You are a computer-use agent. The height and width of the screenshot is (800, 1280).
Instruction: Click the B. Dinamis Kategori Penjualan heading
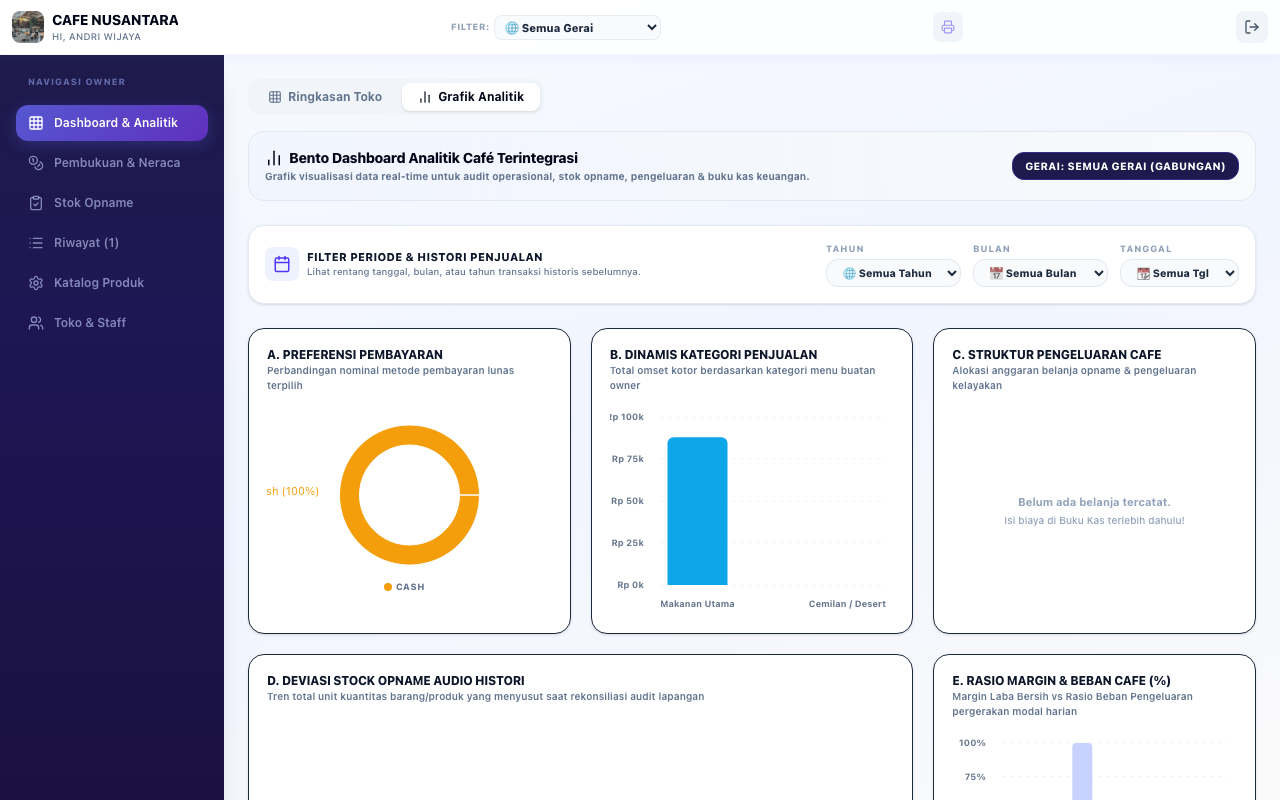pyautogui.click(x=713, y=355)
